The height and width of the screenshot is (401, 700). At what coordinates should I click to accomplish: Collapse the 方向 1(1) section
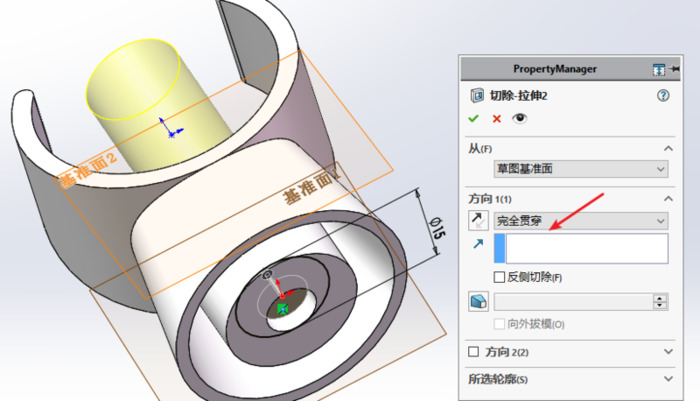(x=668, y=198)
